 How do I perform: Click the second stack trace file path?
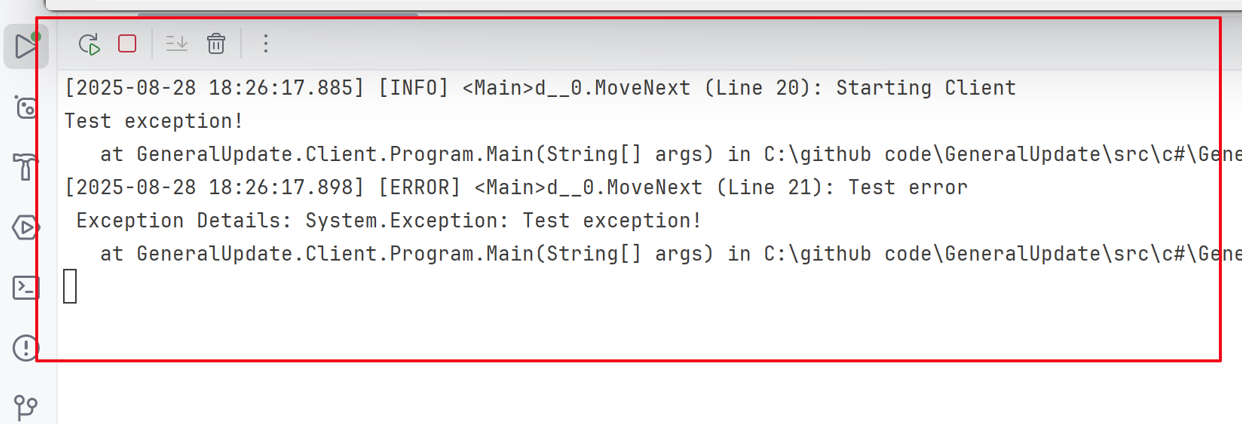click(1002, 253)
